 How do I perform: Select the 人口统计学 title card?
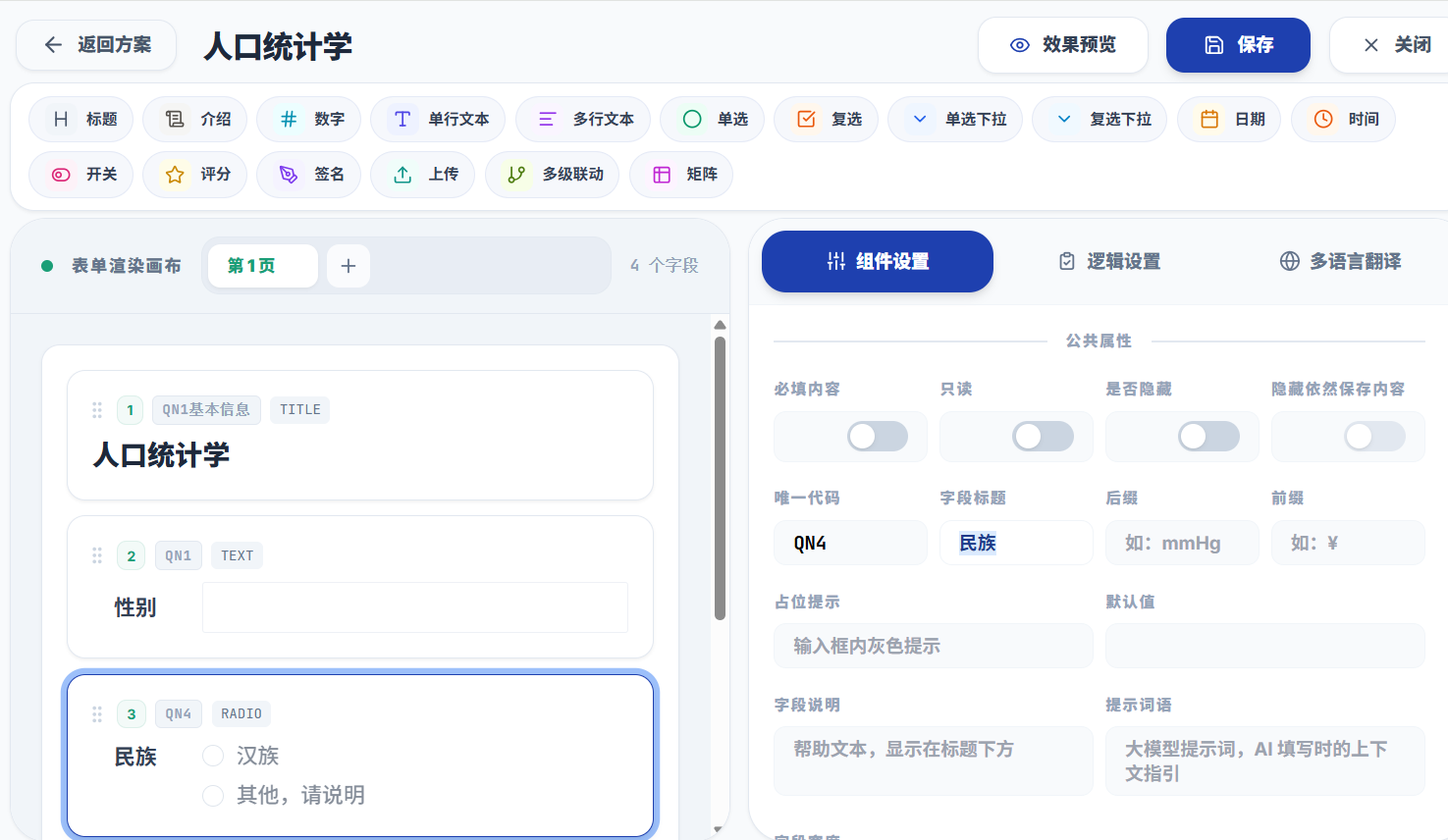360,436
